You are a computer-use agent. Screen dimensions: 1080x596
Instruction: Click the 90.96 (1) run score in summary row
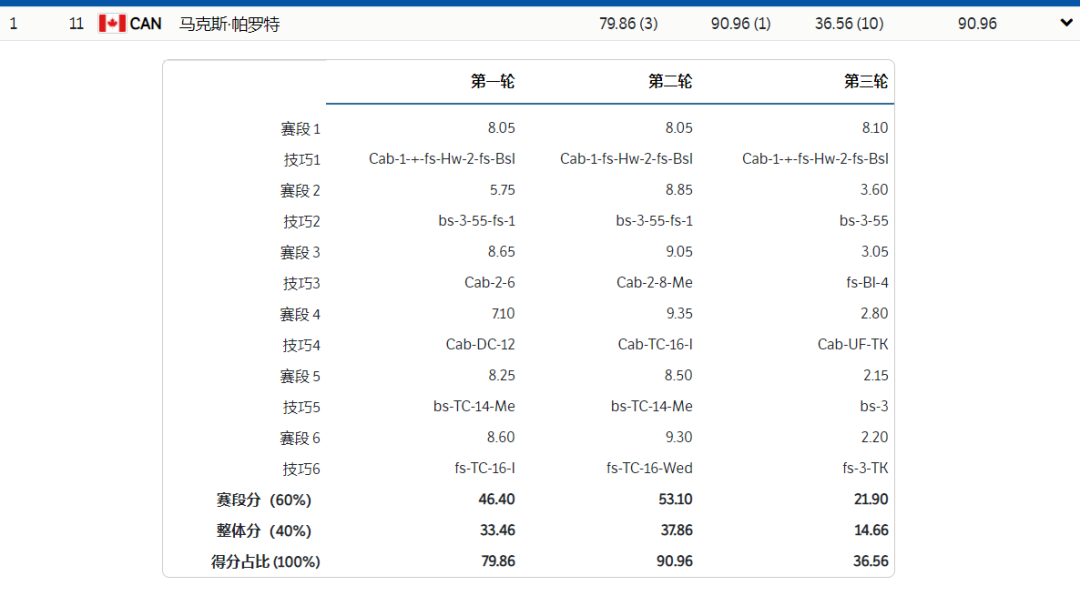[740, 23]
